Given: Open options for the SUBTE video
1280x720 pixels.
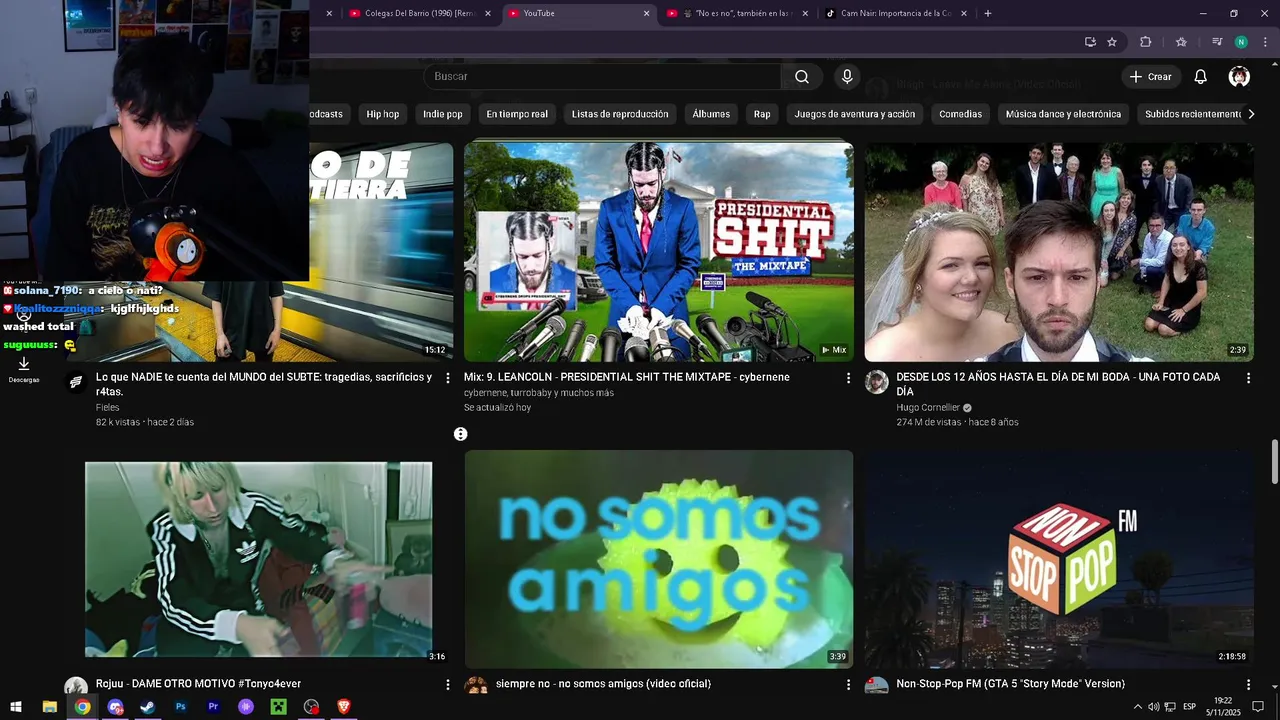Looking at the screenshot, I should [x=447, y=378].
